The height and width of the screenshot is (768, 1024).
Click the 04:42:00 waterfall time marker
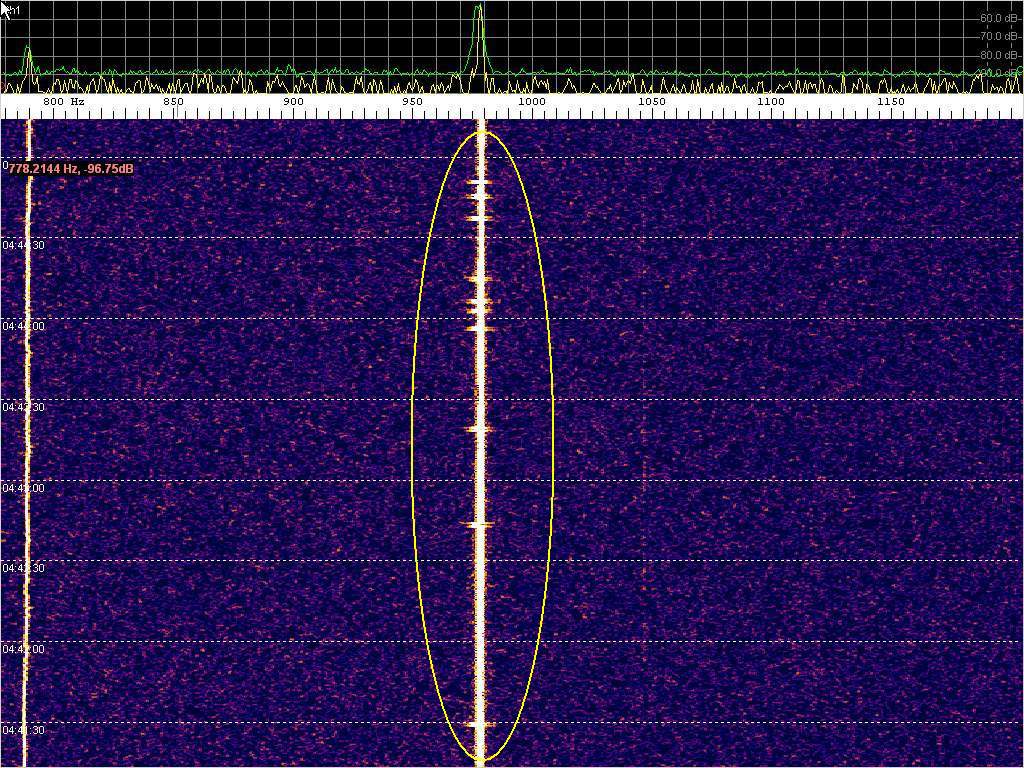click(x=22, y=649)
